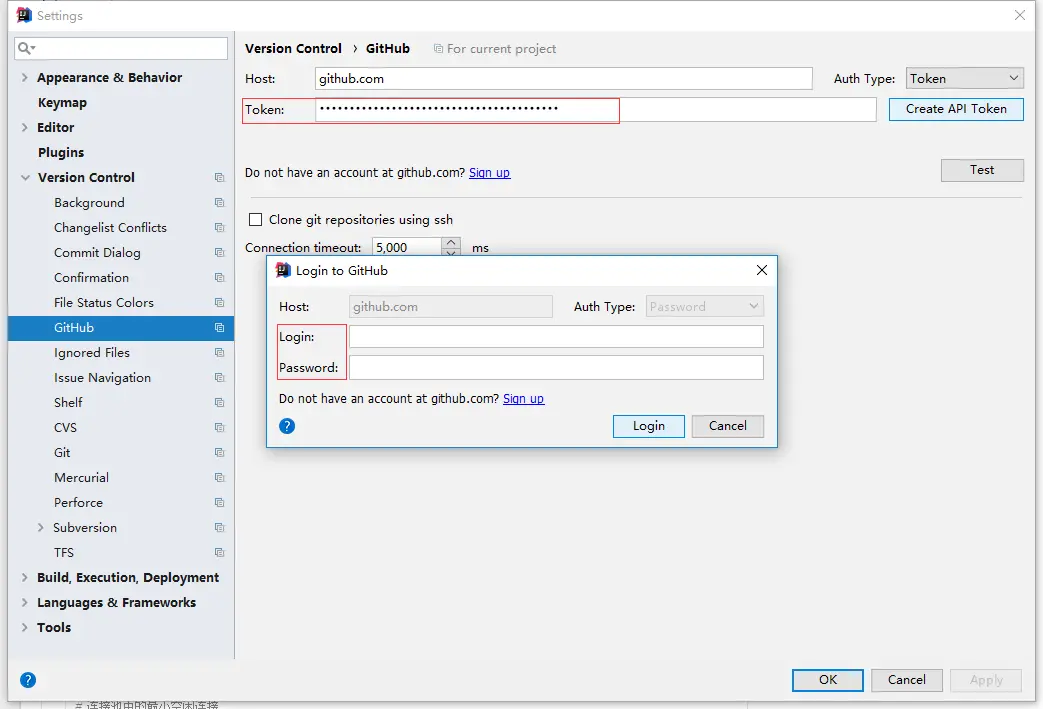The height and width of the screenshot is (709, 1043).
Task: Click the Token field in Settings
Action: [x=595, y=110]
